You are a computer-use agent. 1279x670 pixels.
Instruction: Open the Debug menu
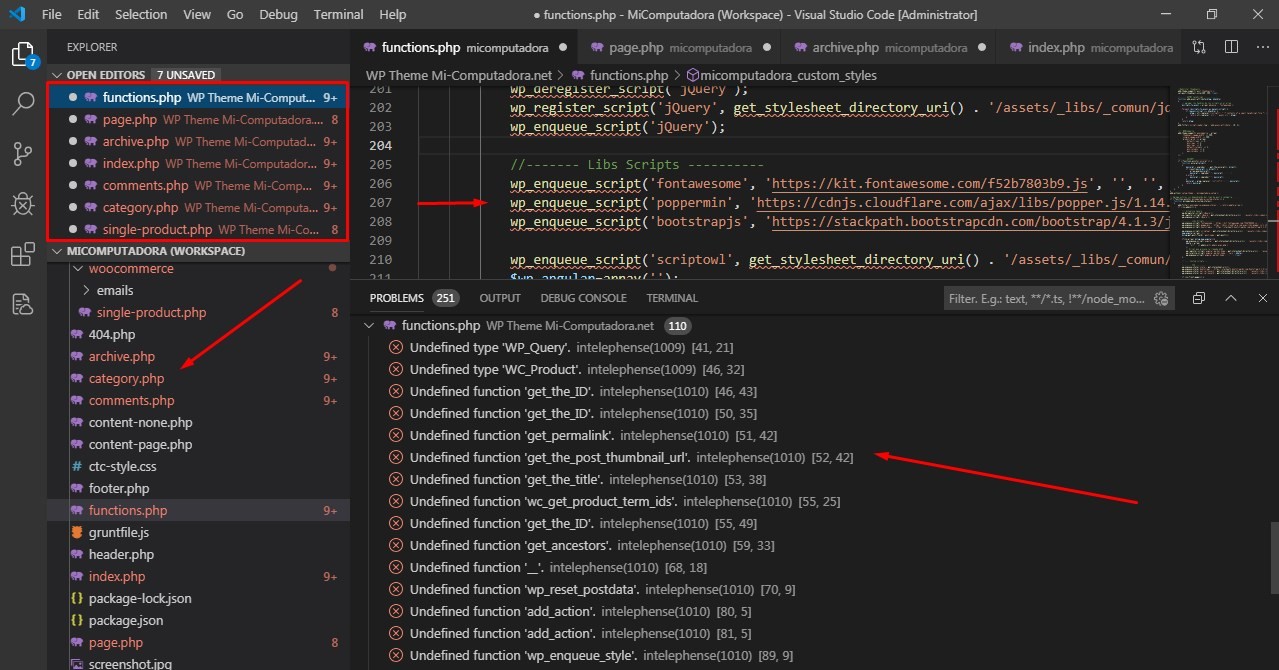click(279, 14)
